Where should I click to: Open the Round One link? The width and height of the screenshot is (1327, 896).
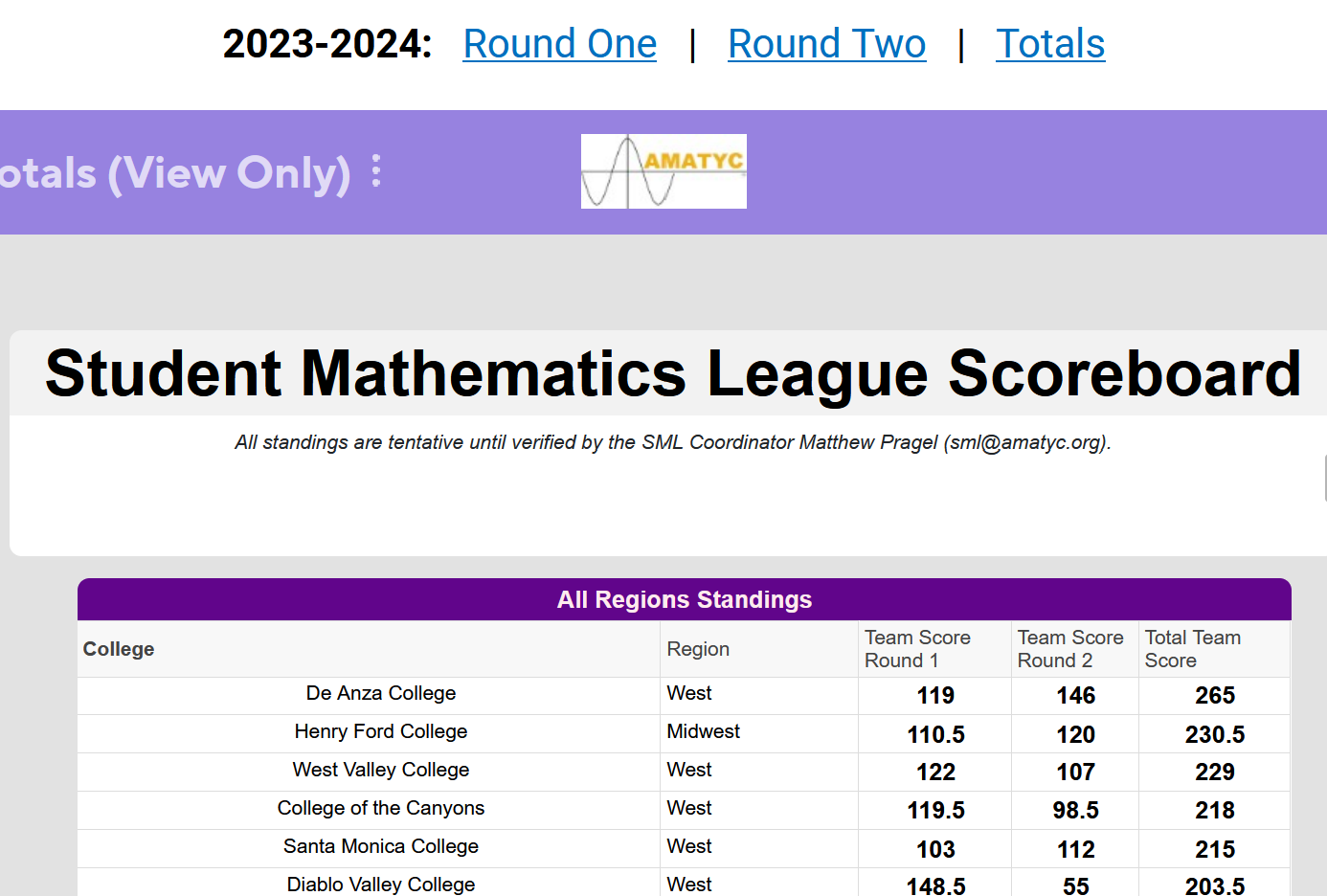point(559,44)
